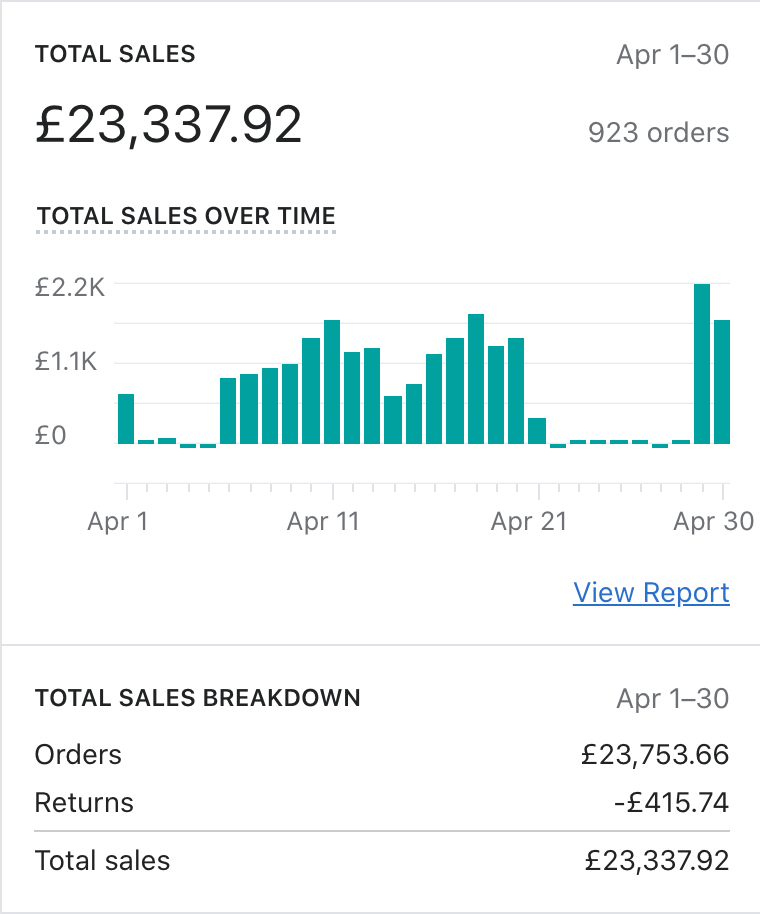Click the Apr 11 x-axis label
The width and height of the screenshot is (760, 914).
(322, 522)
